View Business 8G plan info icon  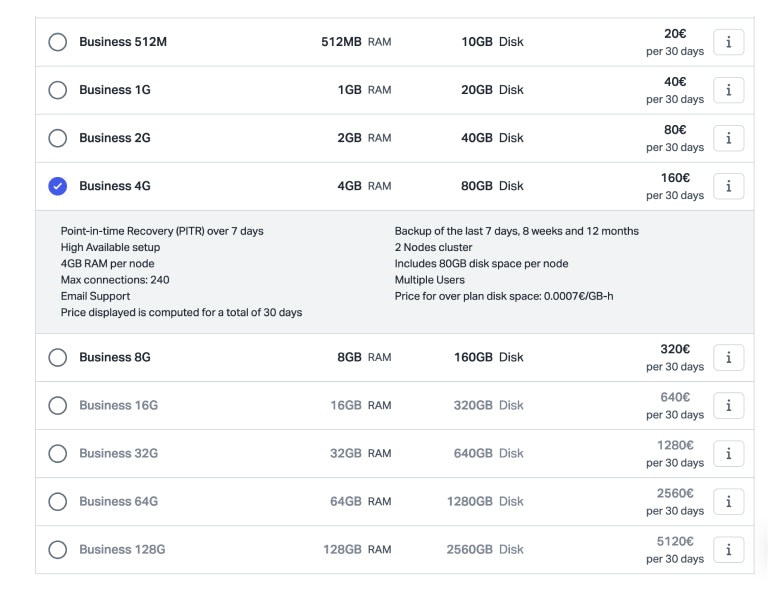[x=728, y=357]
